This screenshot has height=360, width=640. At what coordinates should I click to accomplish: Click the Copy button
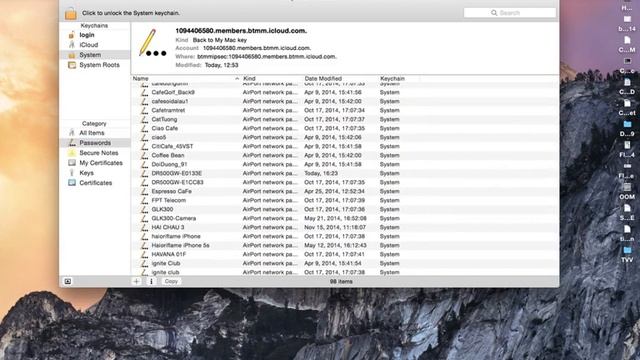(171, 281)
